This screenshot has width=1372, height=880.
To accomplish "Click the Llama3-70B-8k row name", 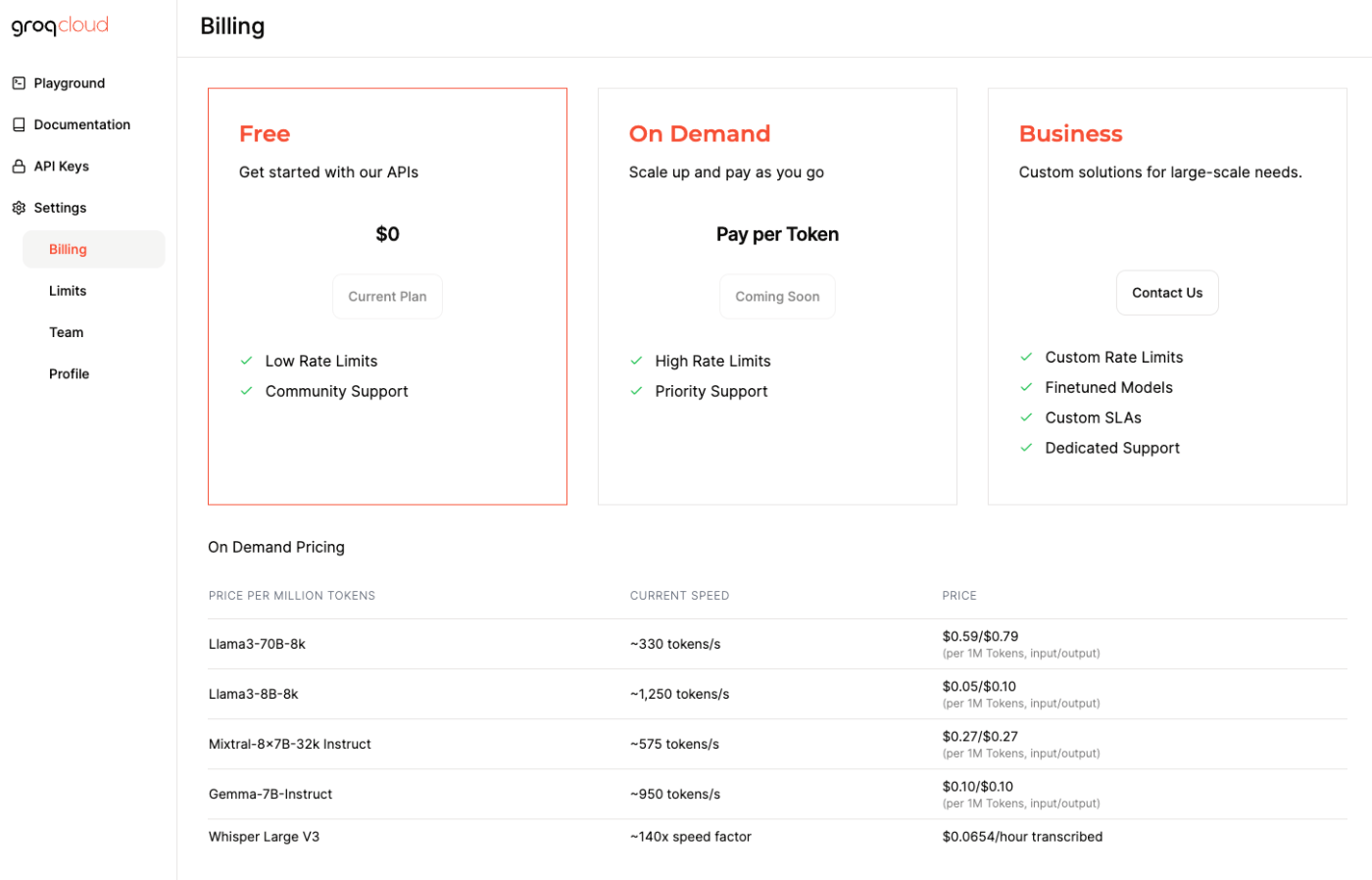I will [x=257, y=644].
